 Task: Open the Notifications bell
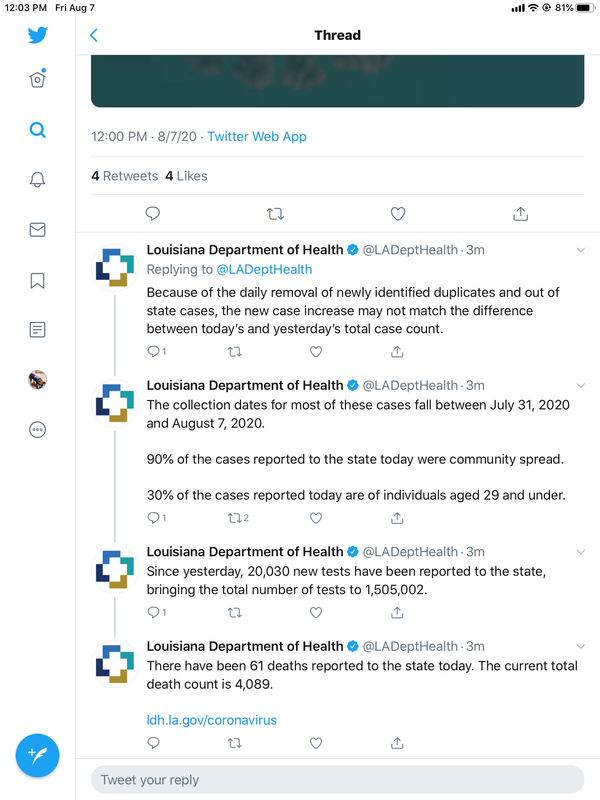pos(37,180)
